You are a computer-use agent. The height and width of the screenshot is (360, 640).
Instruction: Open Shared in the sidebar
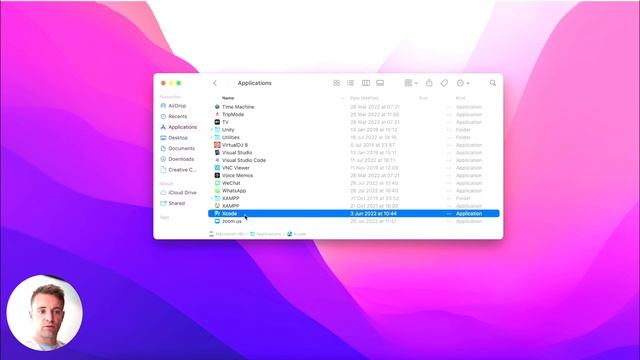pos(173,203)
